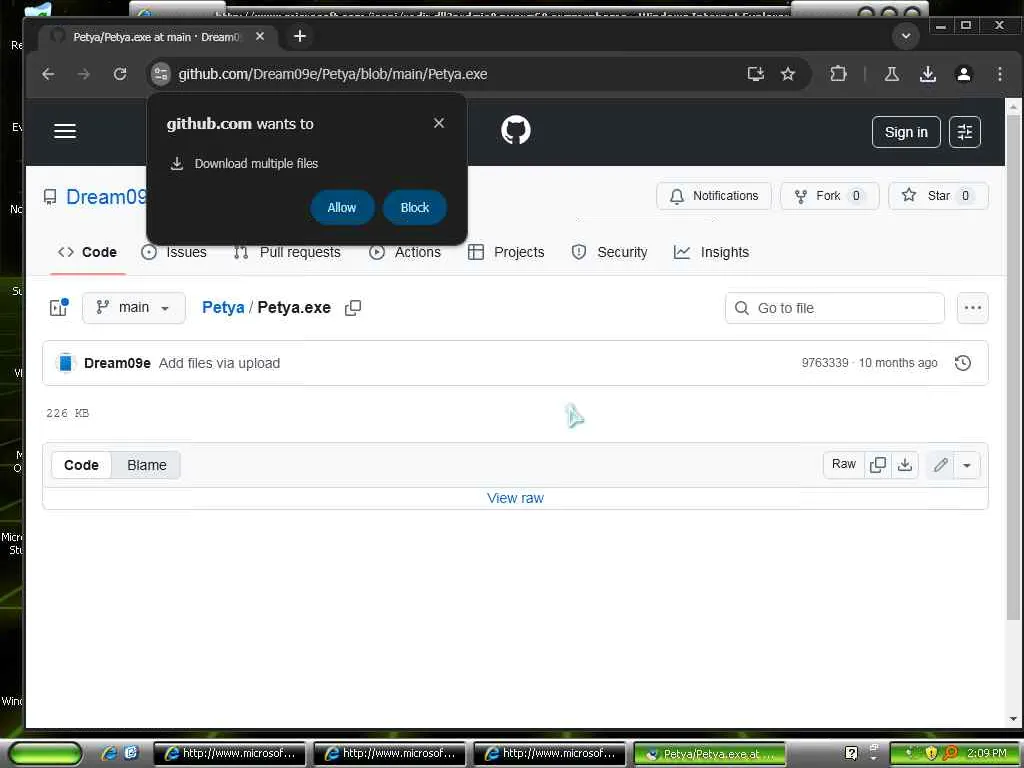
Task: Click the Go to file search field
Action: [835, 308]
